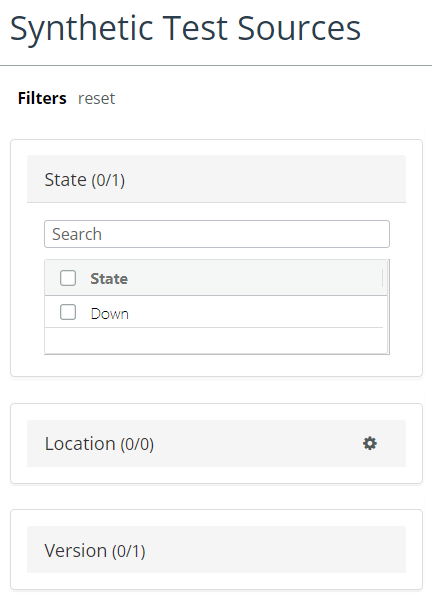
Task: Check the Down state checkbox
Action: (x=68, y=313)
